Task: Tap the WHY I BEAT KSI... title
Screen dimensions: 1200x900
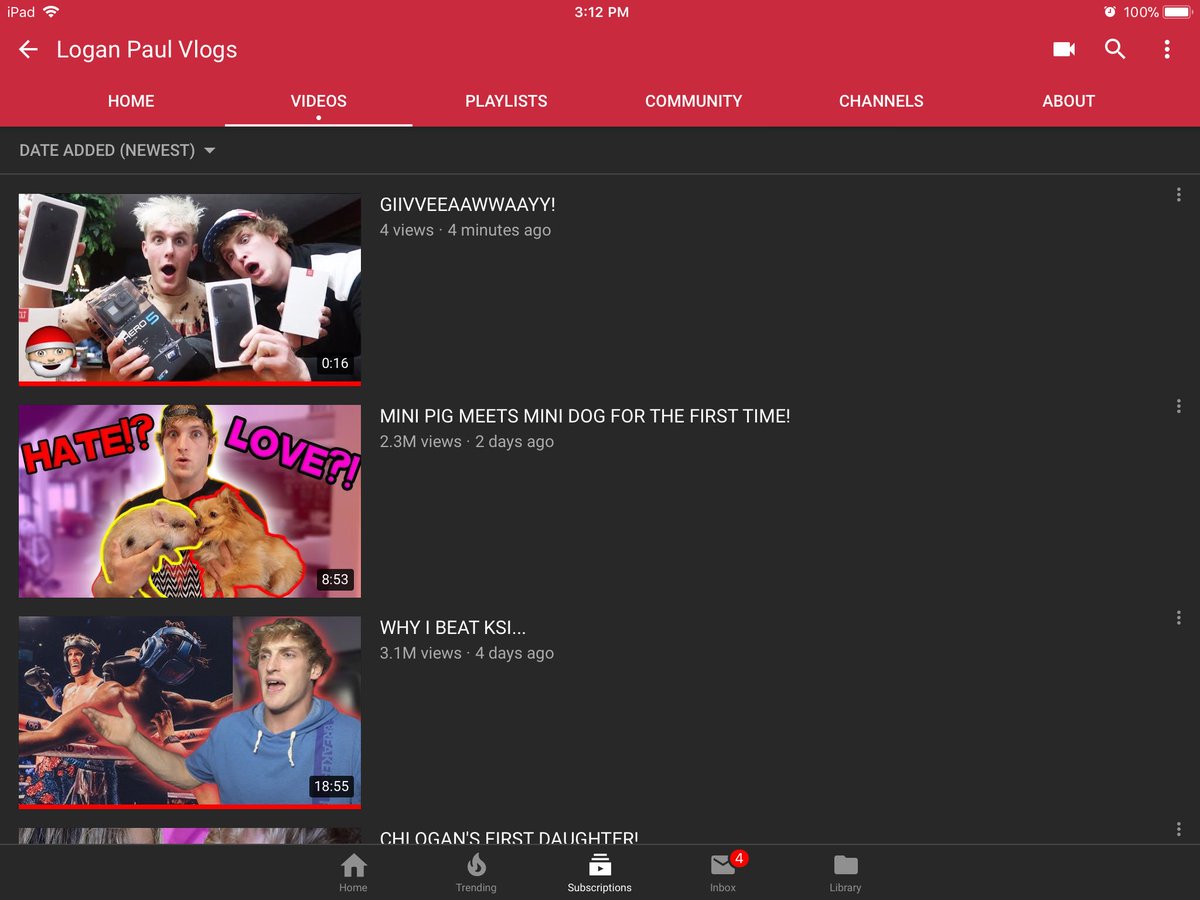Action: click(x=453, y=628)
